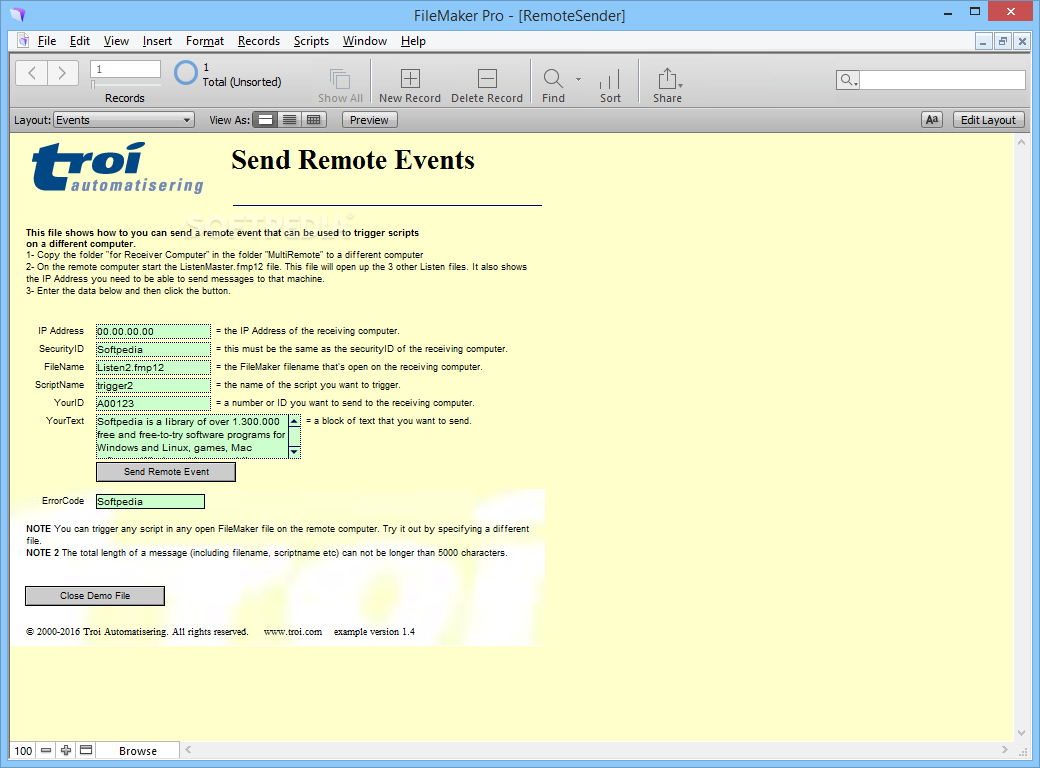Toggle the formatting bar Aa button
The width and height of the screenshot is (1040, 768).
[932, 120]
